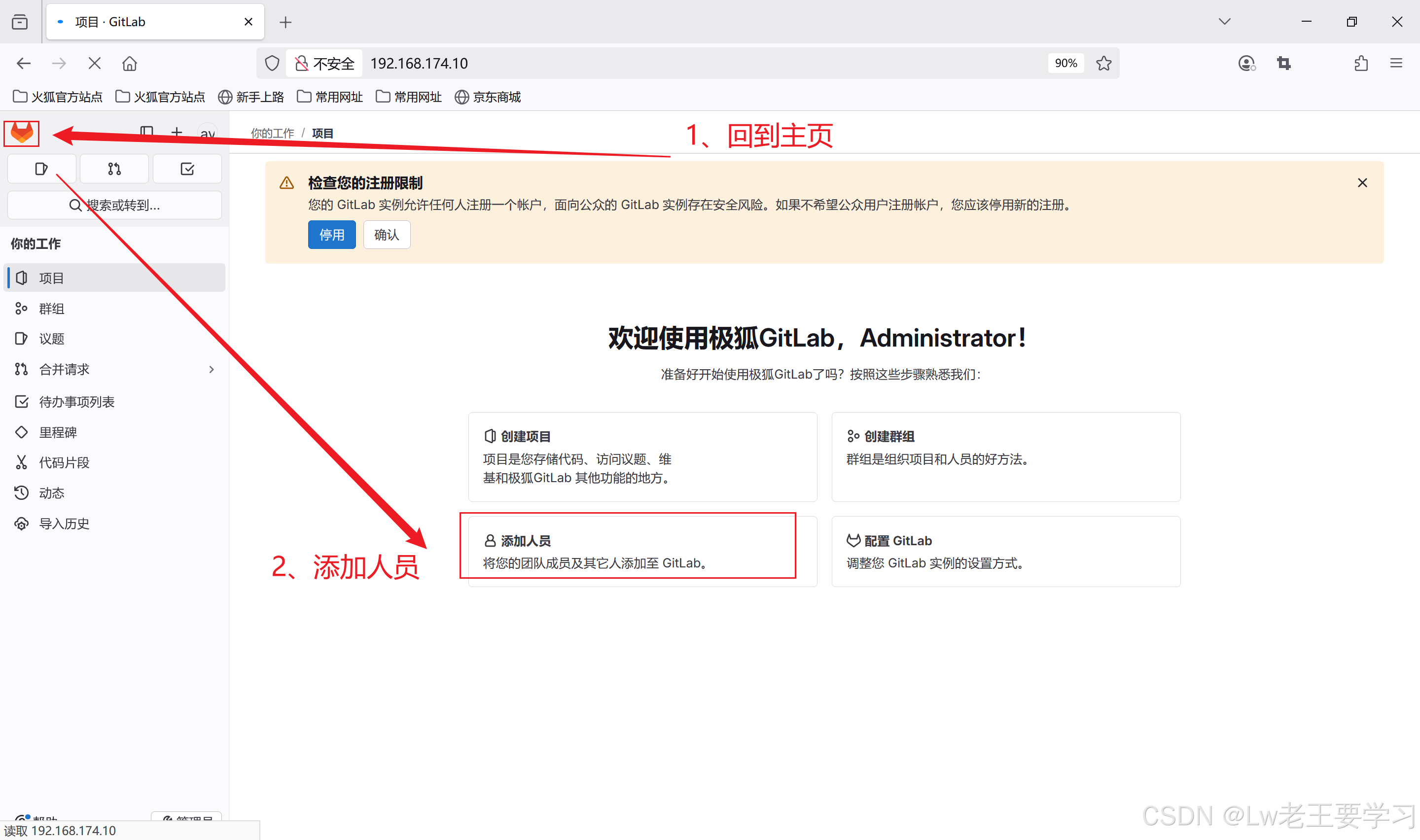This screenshot has height=840, width=1420.
Task: Open the merge requests shortcut icon
Action: 114,169
